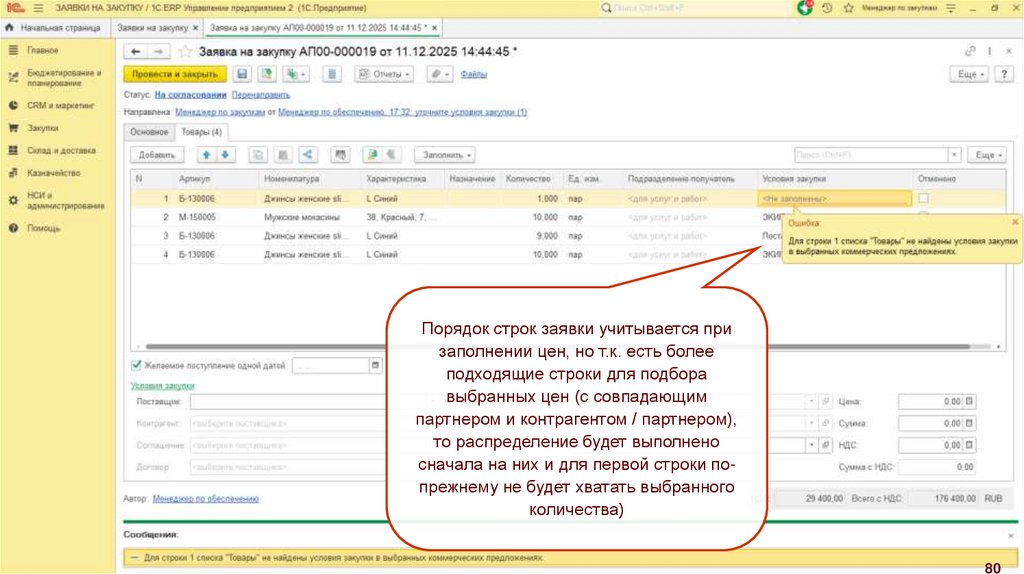Open CRM и маркетинг section
Viewport: 1024px width, 574px height.
pyautogui.click(x=61, y=105)
